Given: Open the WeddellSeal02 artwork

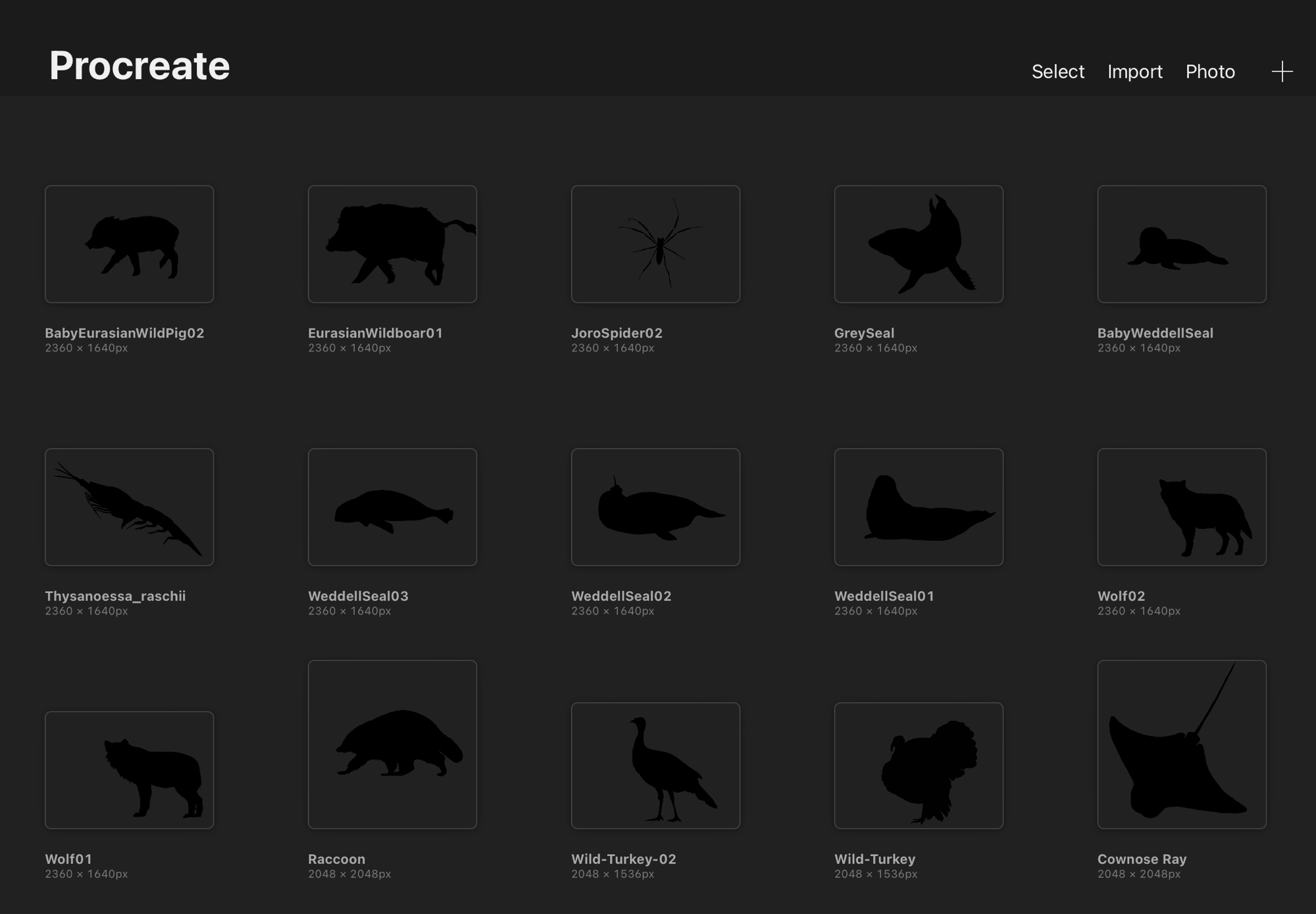Looking at the screenshot, I should point(655,507).
